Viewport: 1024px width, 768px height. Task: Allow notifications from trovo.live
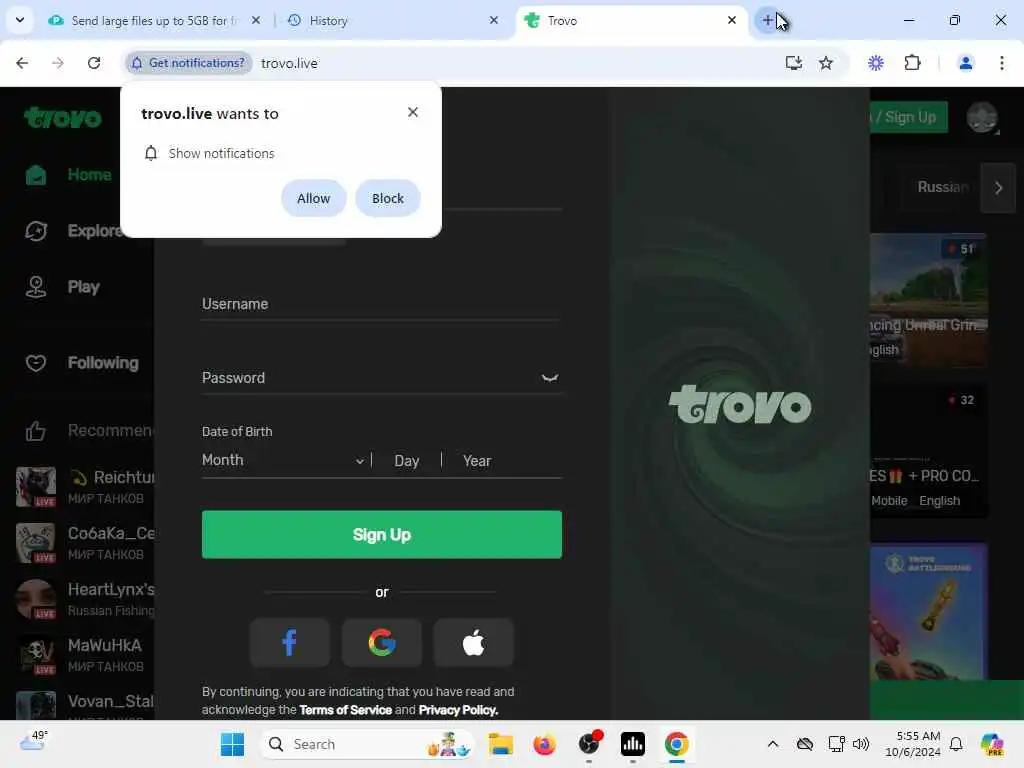point(313,199)
